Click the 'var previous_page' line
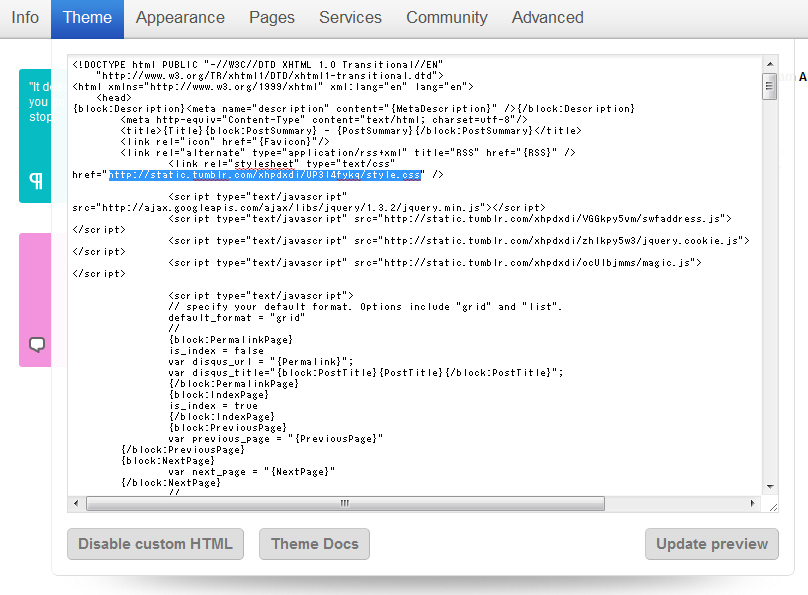 point(276,439)
